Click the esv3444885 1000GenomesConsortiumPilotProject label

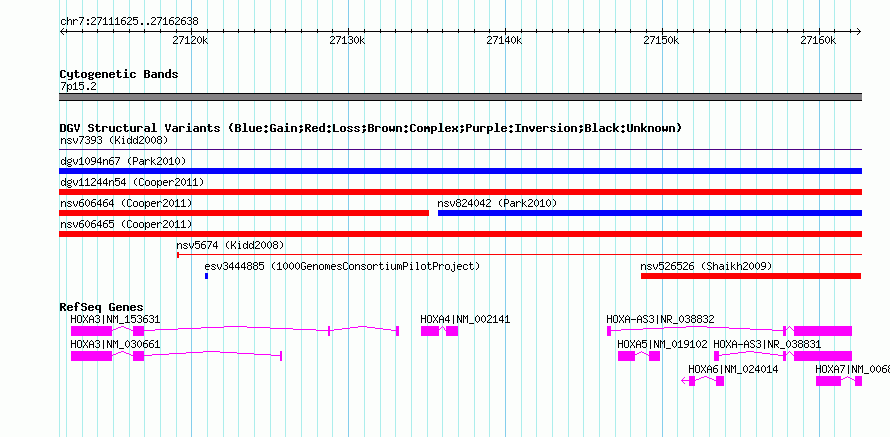click(x=342, y=266)
